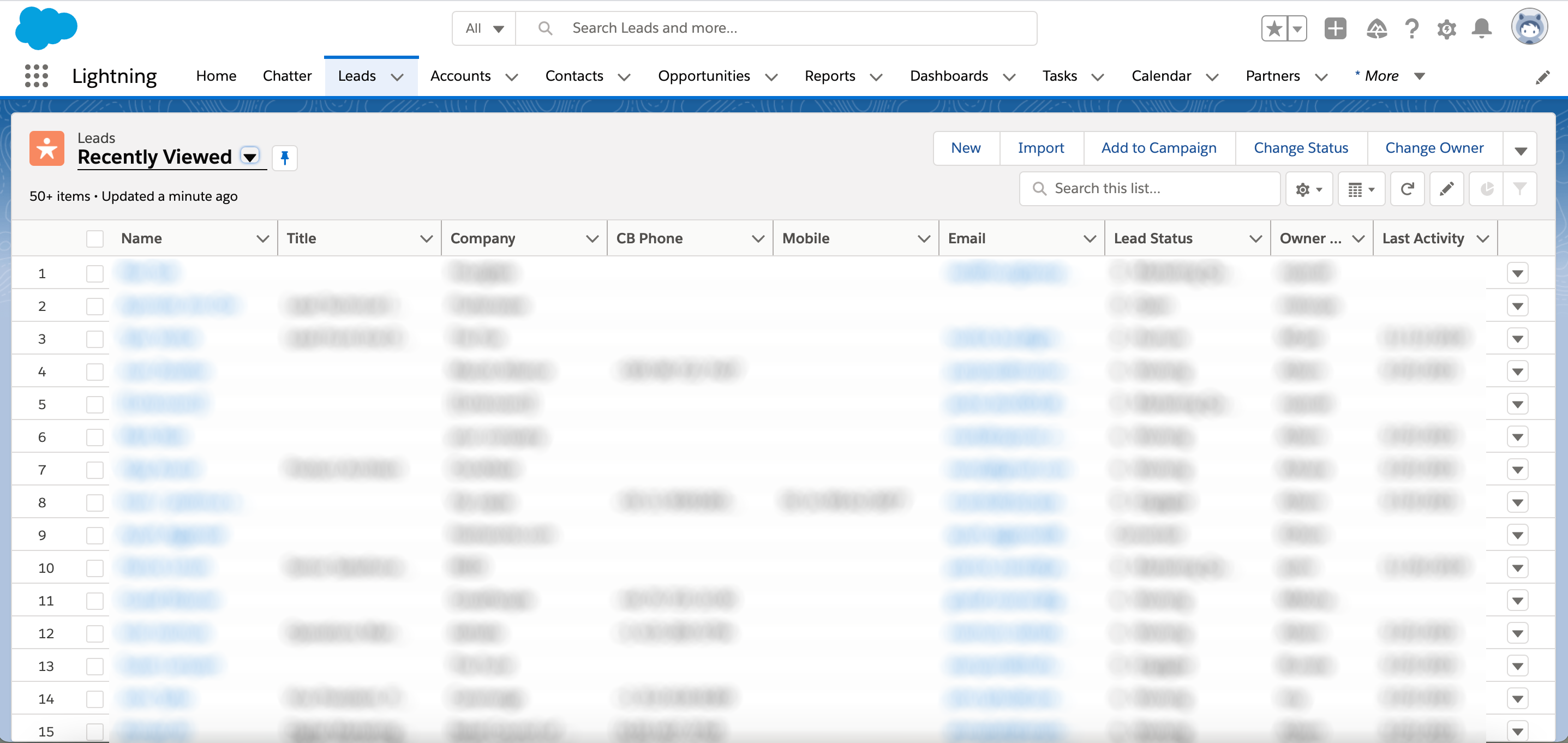
Task: Click the Contacts tab in the navigation bar
Action: pyautogui.click(x=575, y=75)
